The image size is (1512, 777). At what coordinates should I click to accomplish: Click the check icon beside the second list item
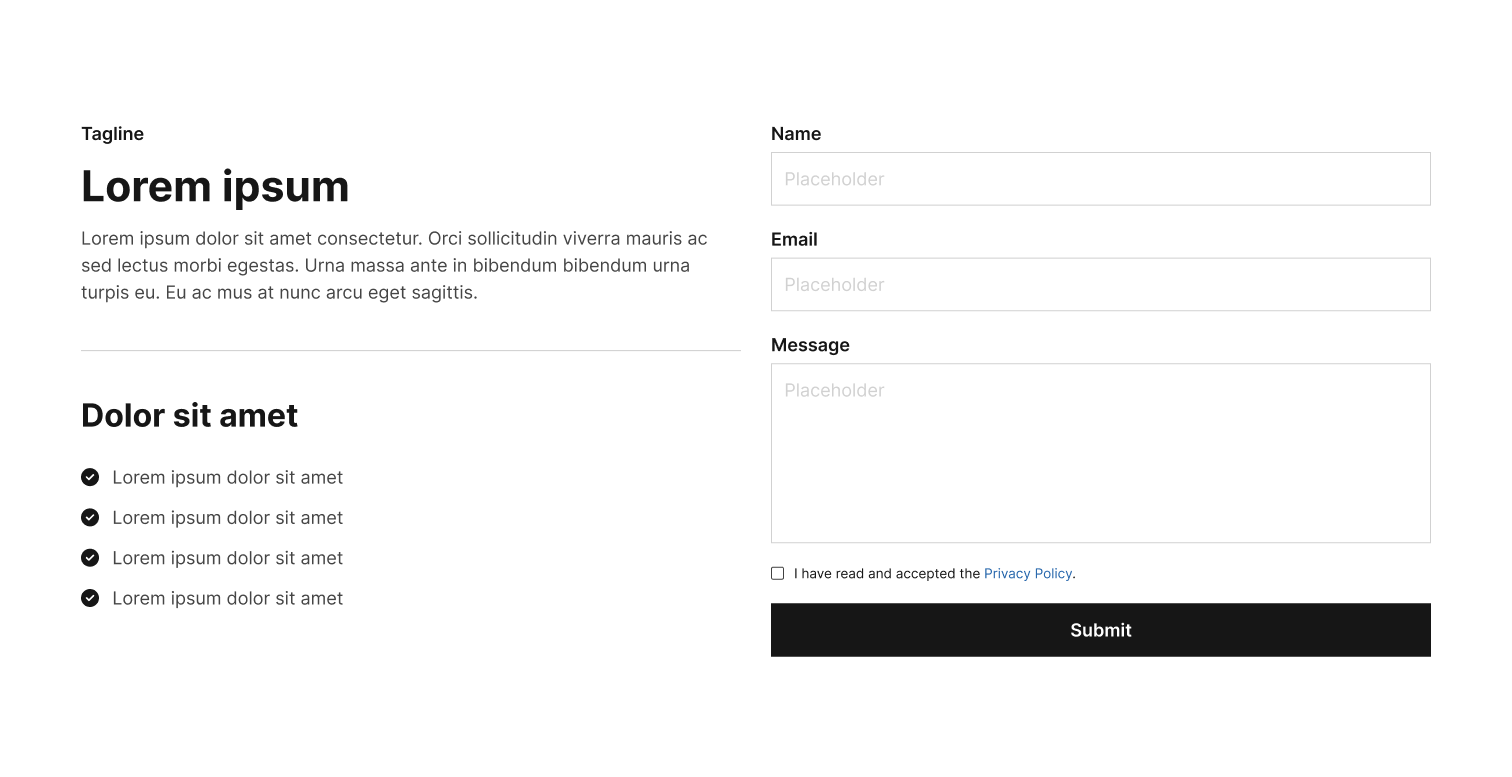[x=90, y=517]
